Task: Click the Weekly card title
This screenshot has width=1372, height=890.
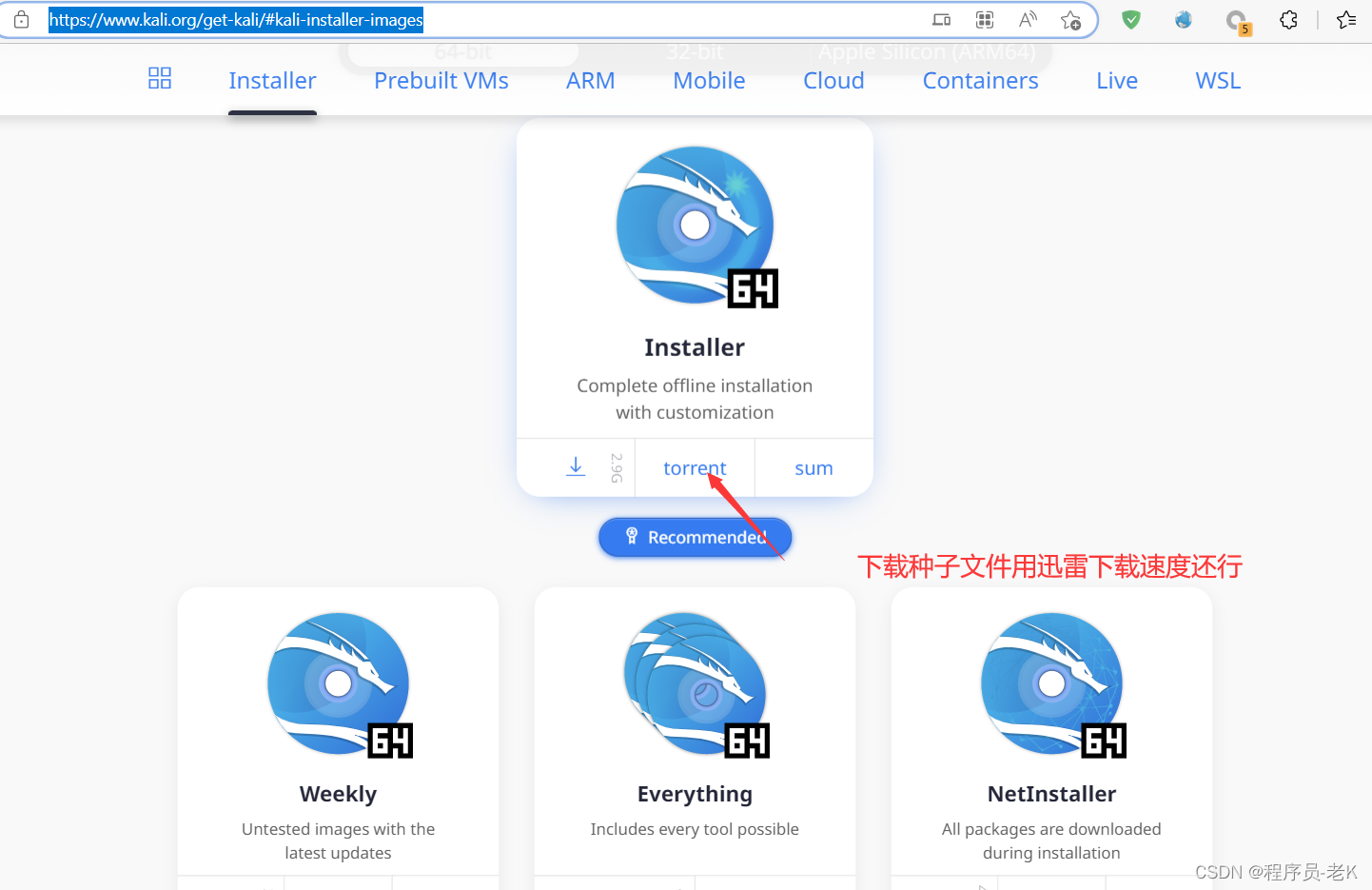Action: coord(338,794)
